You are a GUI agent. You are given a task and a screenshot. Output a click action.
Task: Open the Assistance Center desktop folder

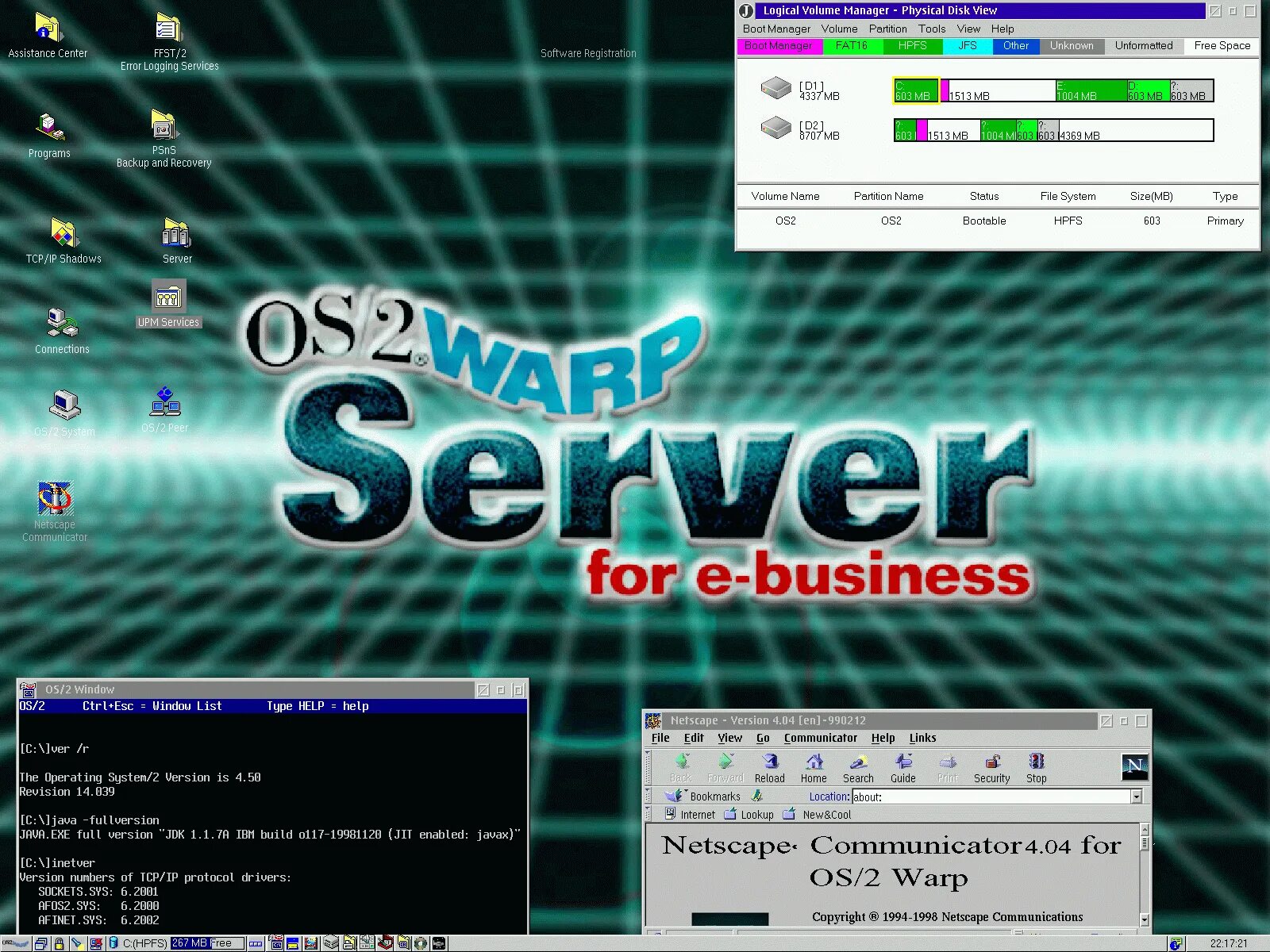point(48,36)
